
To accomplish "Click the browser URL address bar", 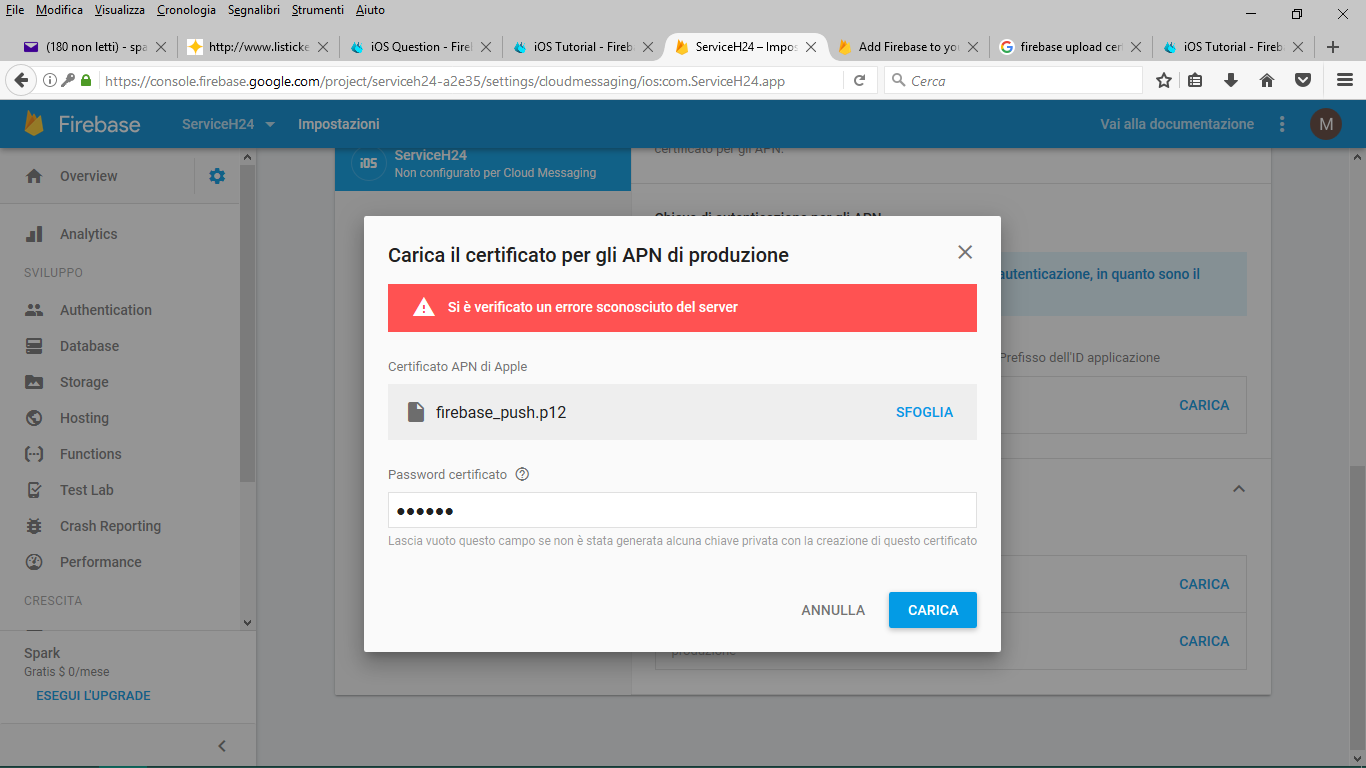I will pos(470,81).
